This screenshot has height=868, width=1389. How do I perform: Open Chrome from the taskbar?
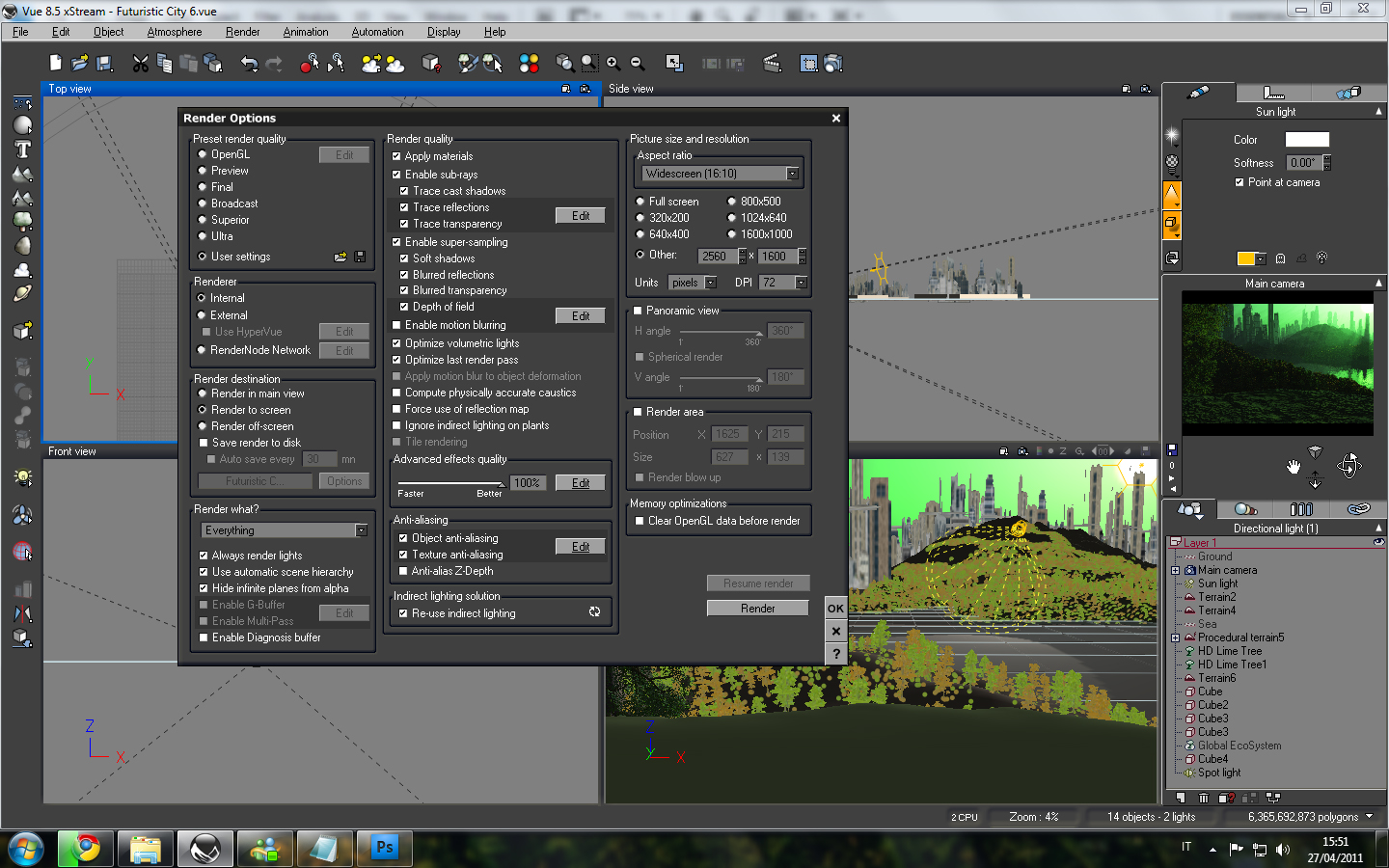click(86, 849)
